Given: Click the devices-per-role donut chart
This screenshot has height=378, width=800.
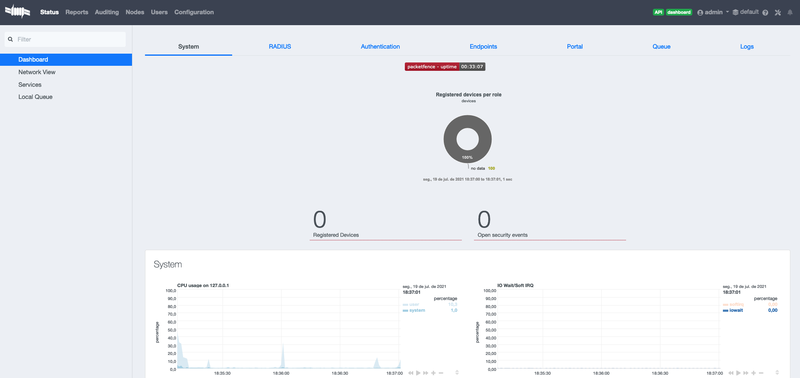Looking at the screenshot, I should pos(468,139).
